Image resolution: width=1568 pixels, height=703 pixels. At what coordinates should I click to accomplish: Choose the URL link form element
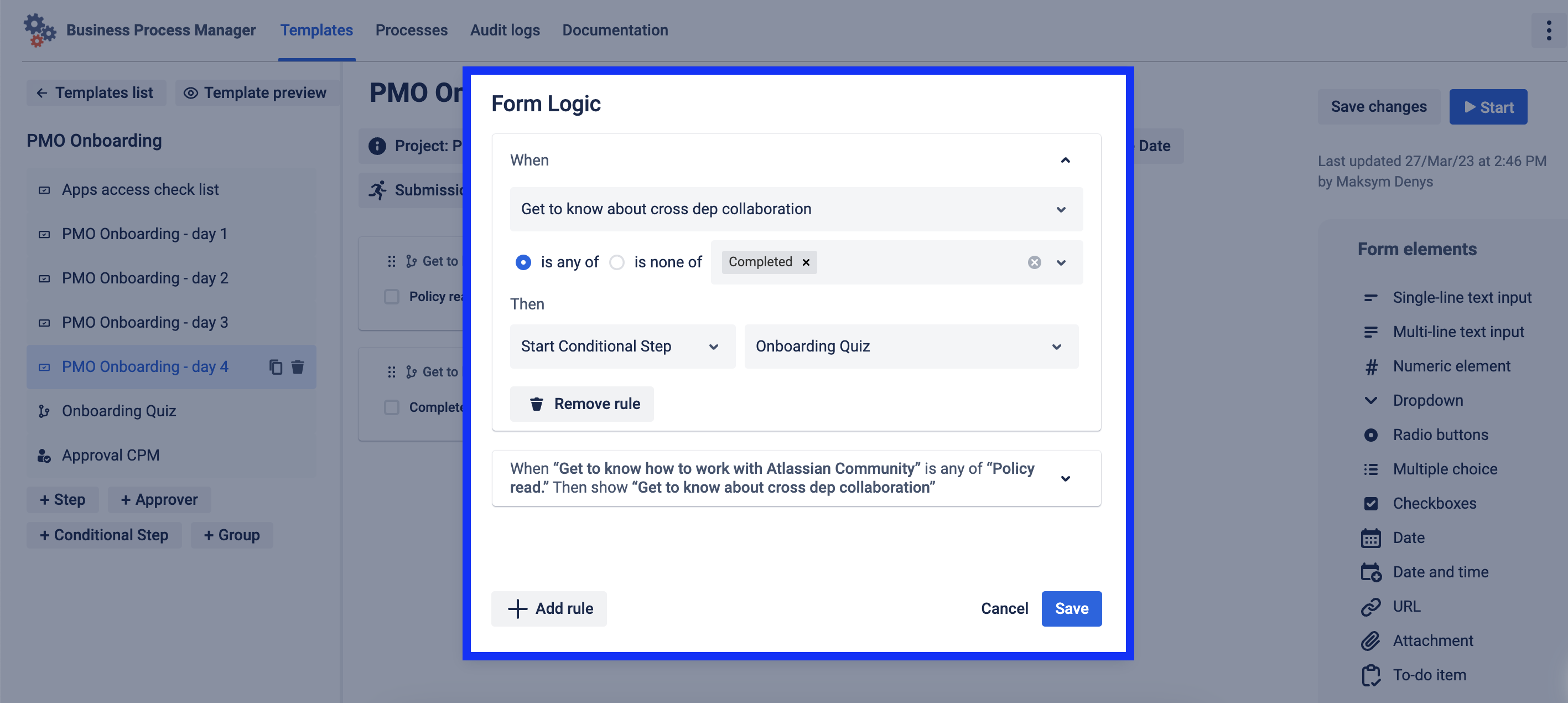click(1406, 606)
